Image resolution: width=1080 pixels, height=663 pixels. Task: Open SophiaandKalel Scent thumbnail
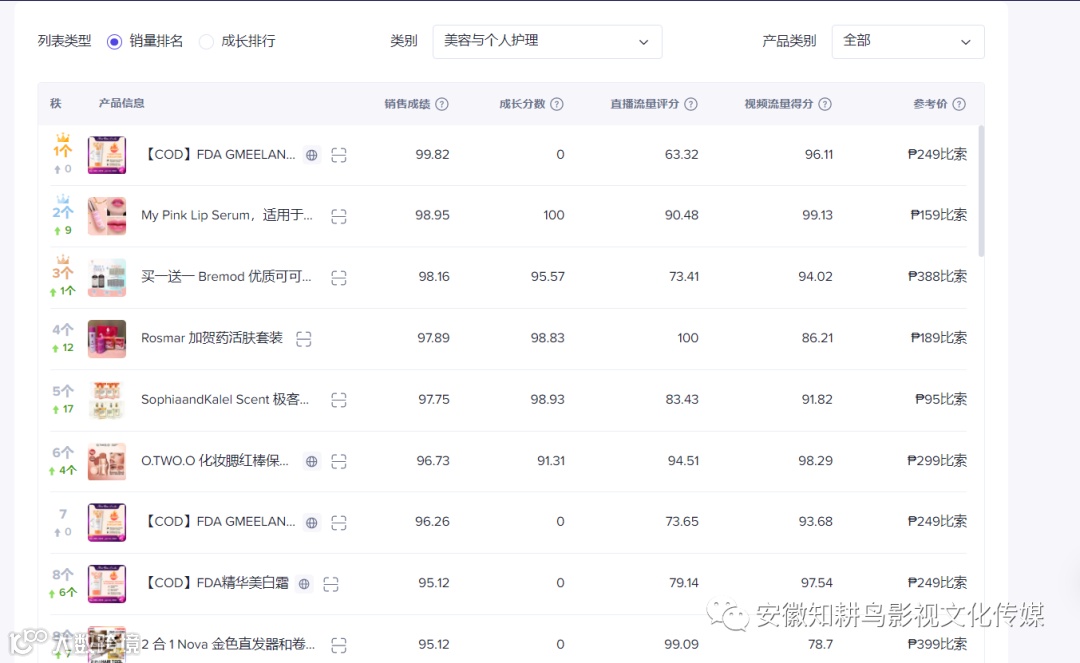(107, 400)
